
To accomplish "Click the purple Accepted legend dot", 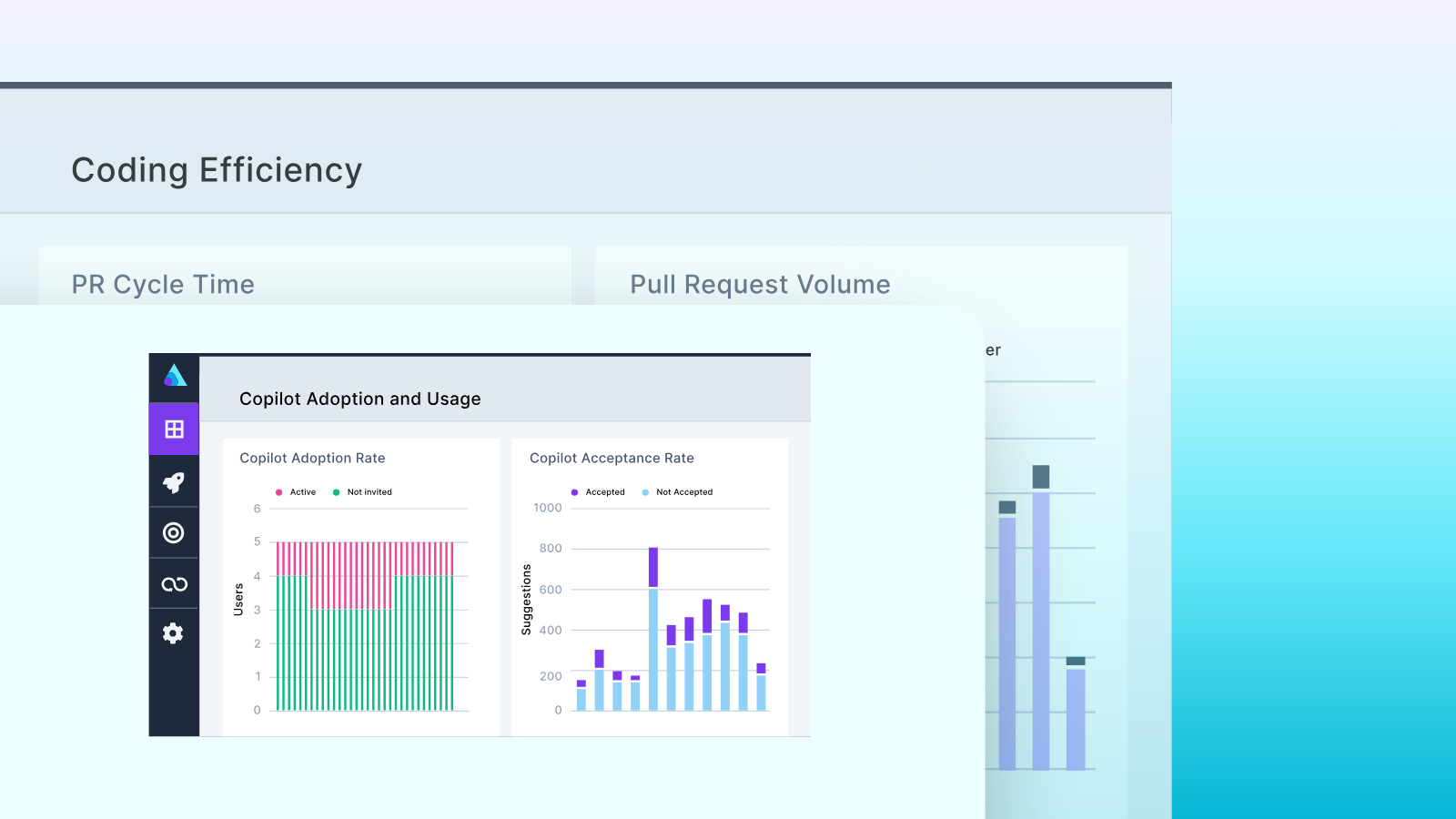I will pos(574,492).
